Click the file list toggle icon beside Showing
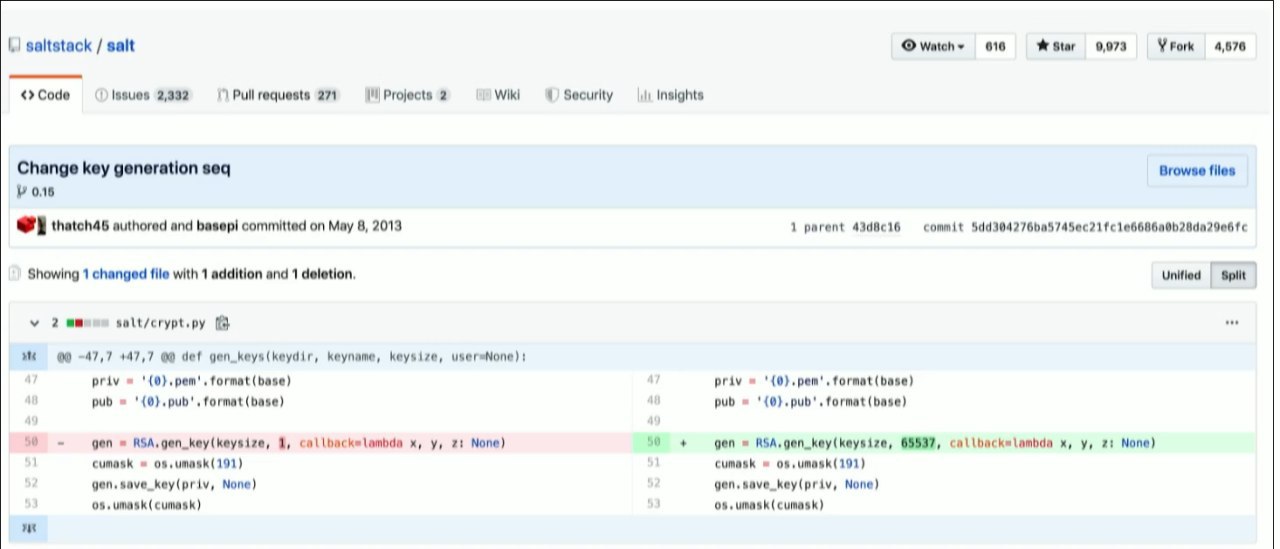 pyautogui.click(x=15, y=273)
